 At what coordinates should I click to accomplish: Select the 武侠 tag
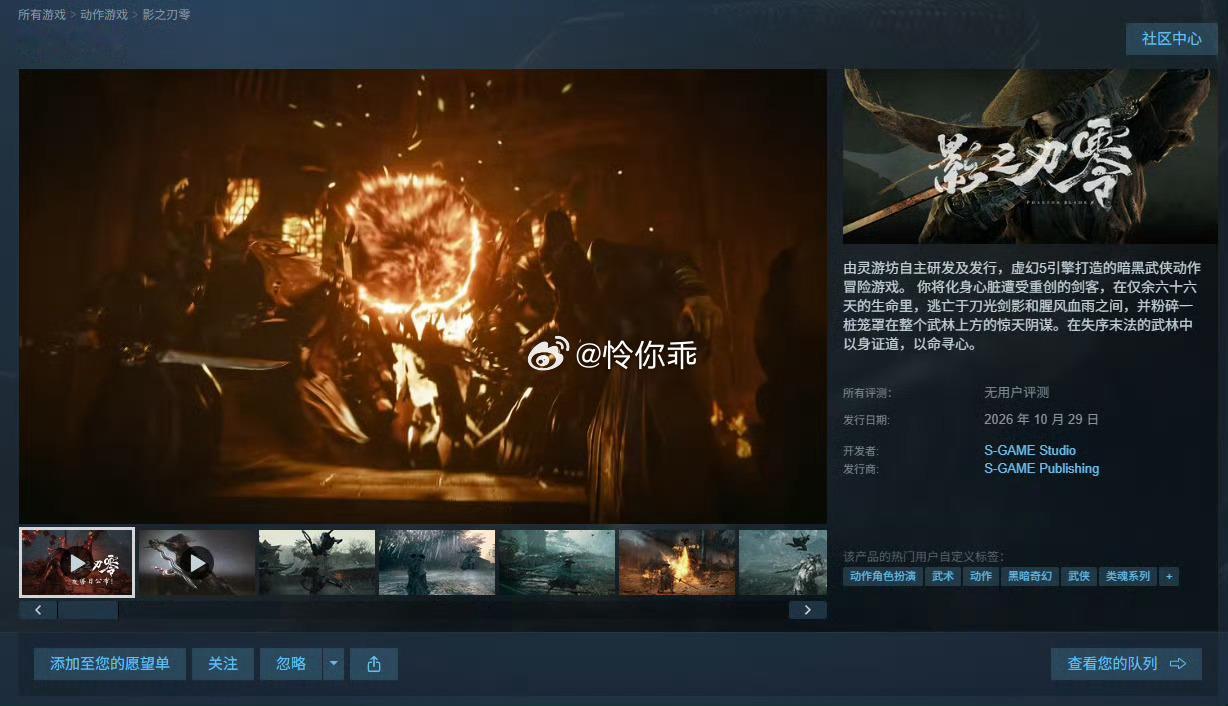click(1078, 577)
